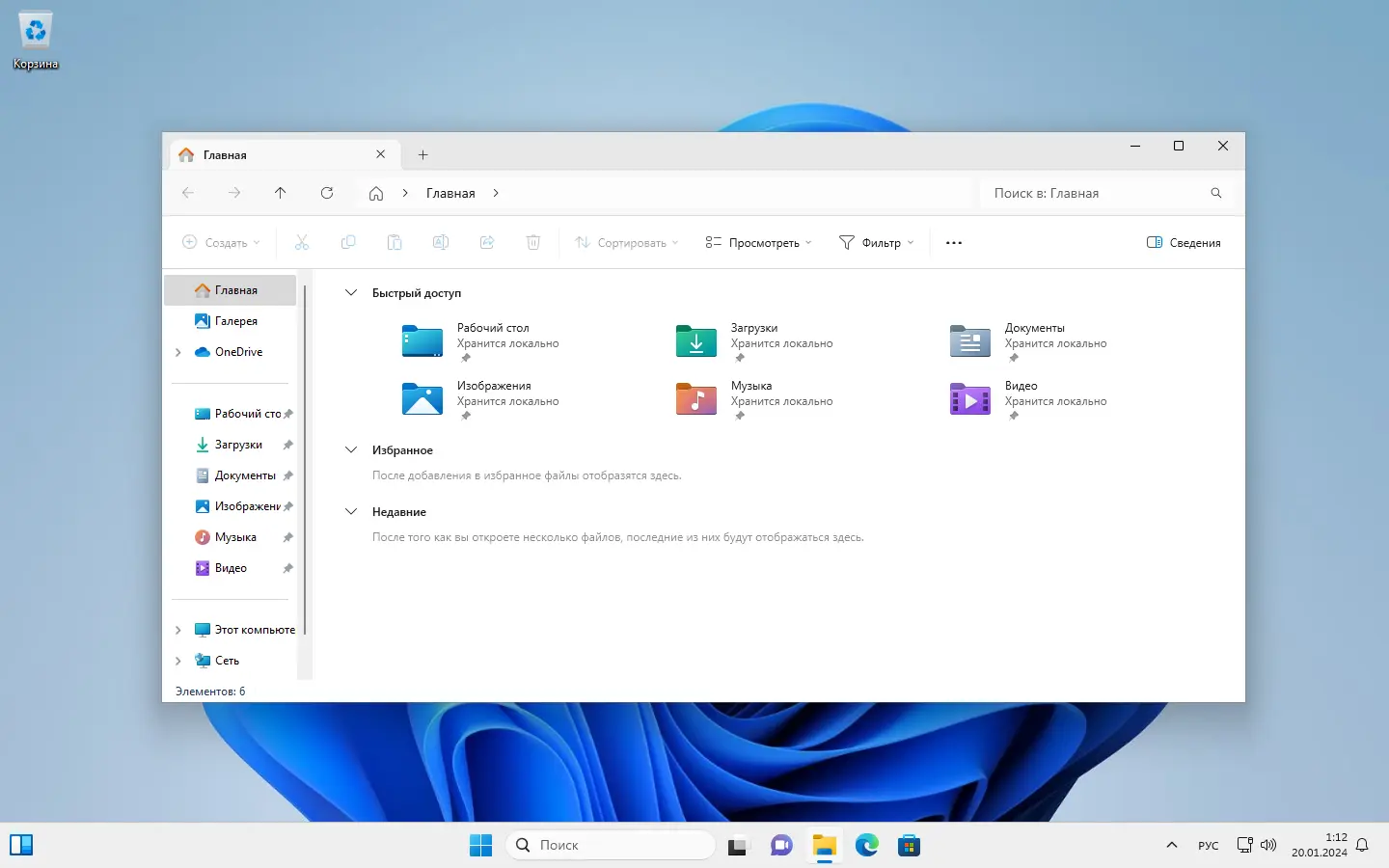Click the Microsoft Edge taskbar icon
This screenshot has height=868, width=1389.
click(x=866, y=846)
